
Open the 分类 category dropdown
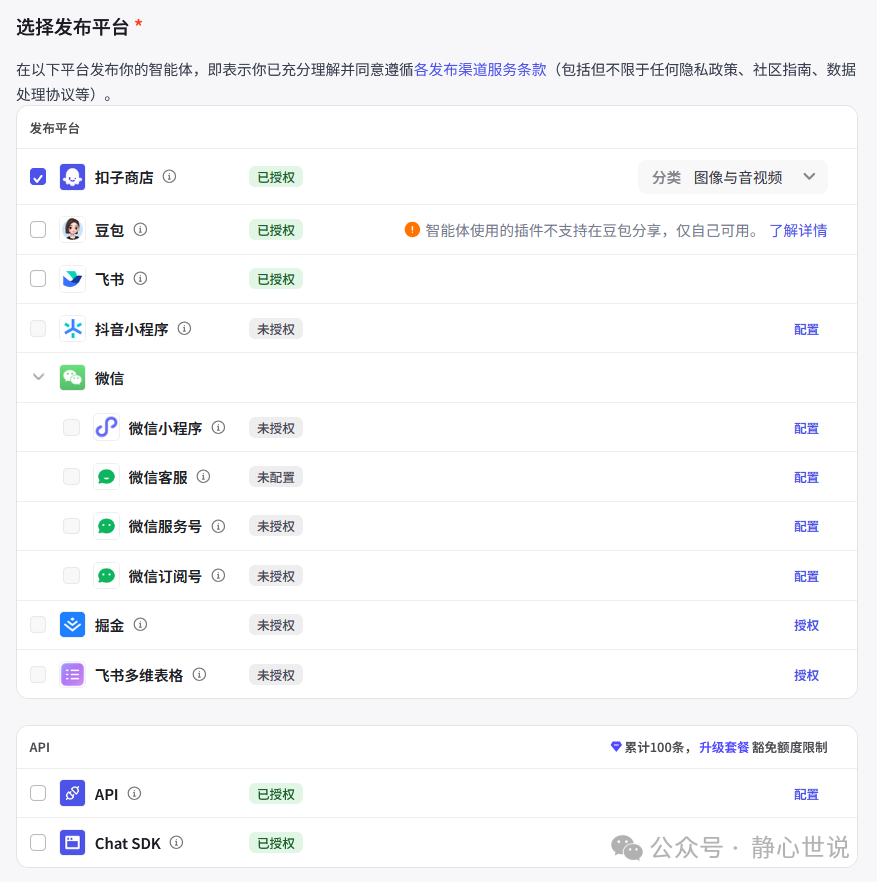733,176
